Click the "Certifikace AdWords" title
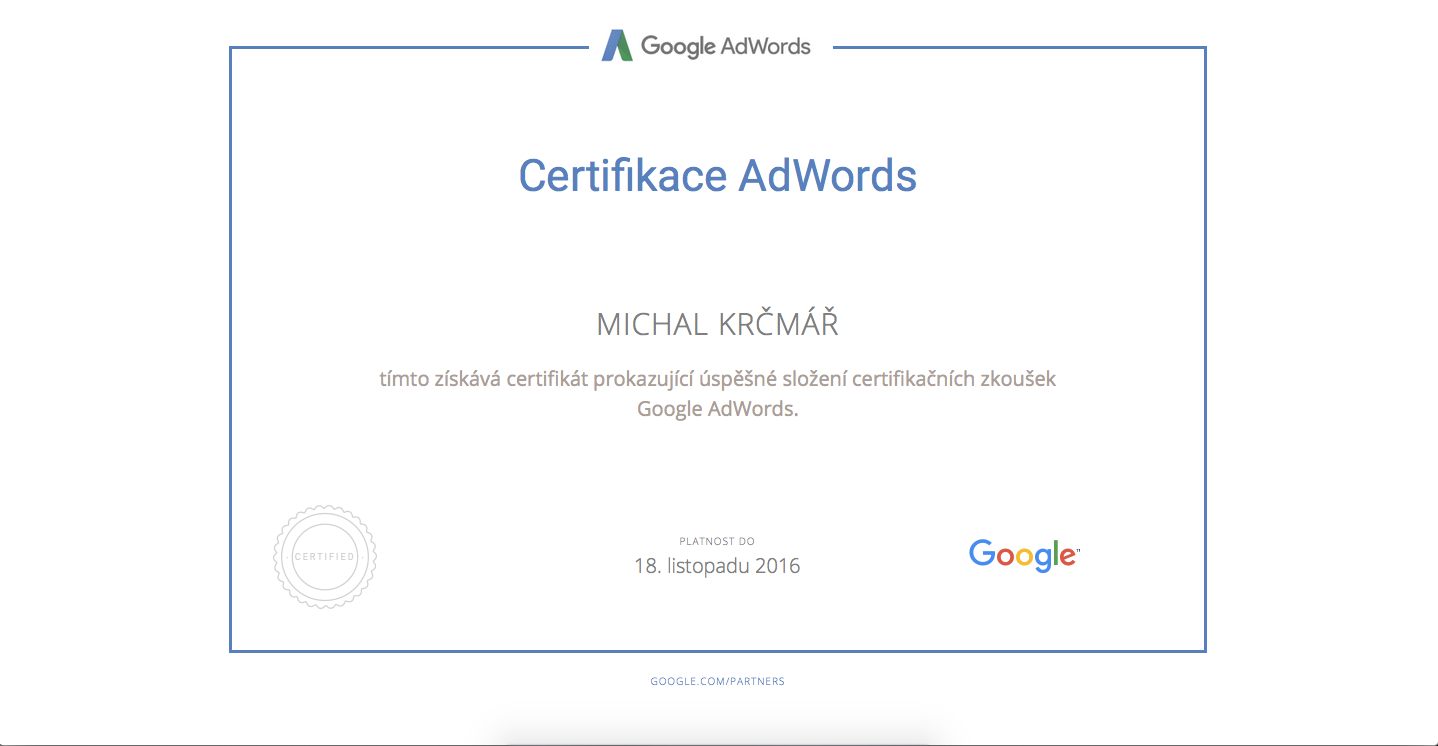This screenshot has height=746, width=1438. click(x=717, y=176)
